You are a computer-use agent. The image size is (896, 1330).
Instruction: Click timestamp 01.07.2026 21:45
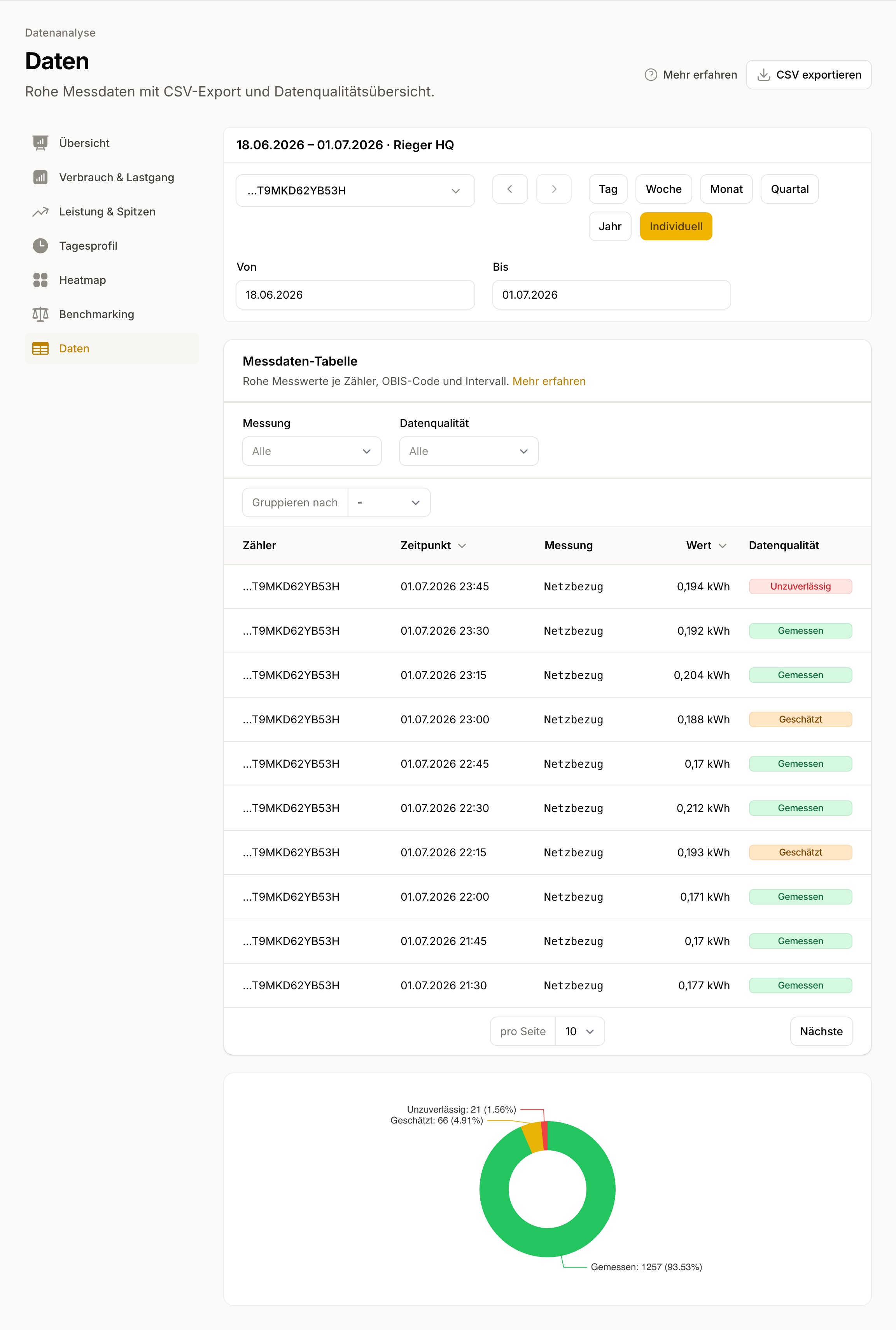(443, 941)
